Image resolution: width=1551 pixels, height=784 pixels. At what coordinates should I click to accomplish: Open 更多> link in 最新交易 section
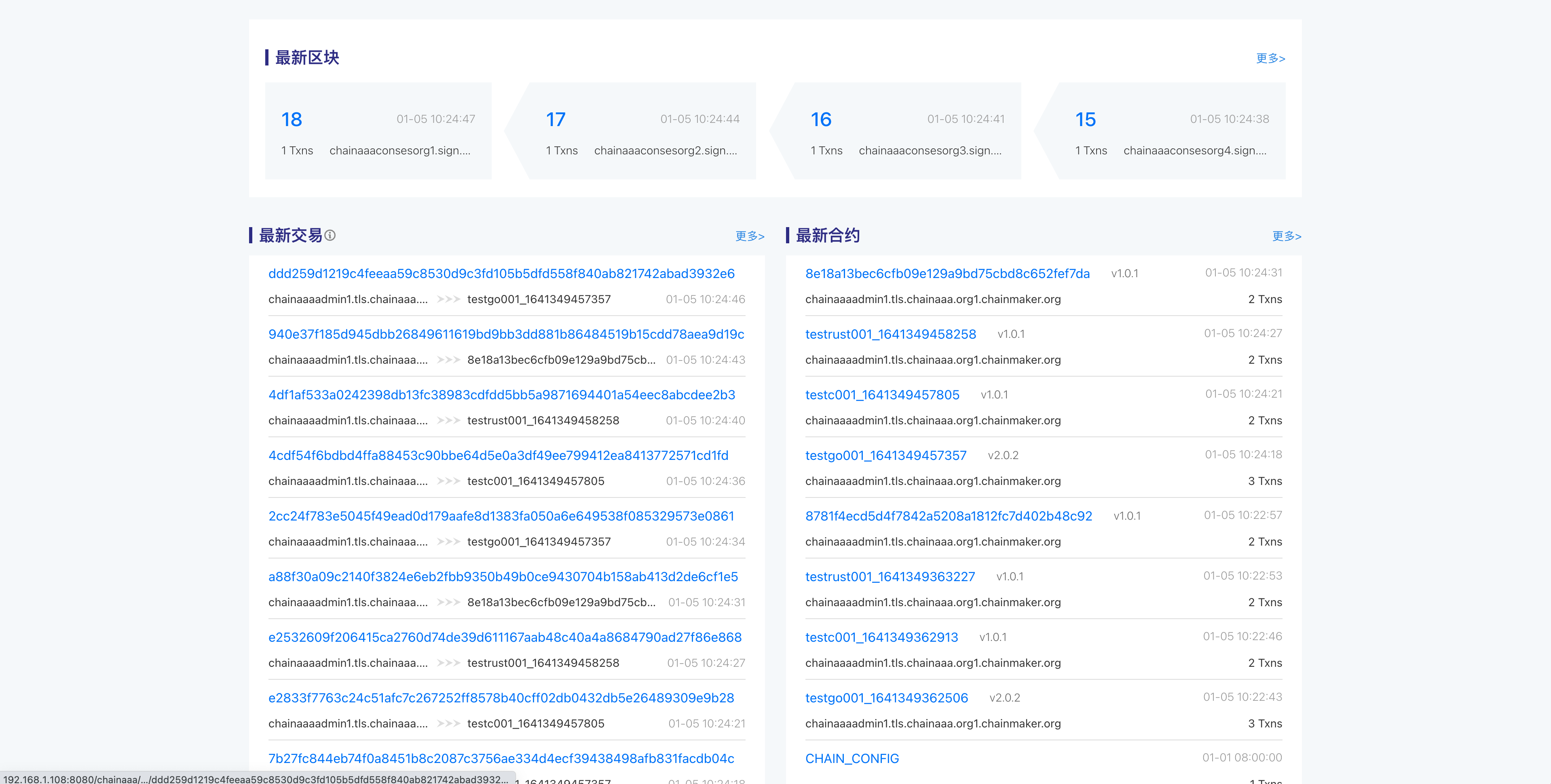(x=750, y=236)
